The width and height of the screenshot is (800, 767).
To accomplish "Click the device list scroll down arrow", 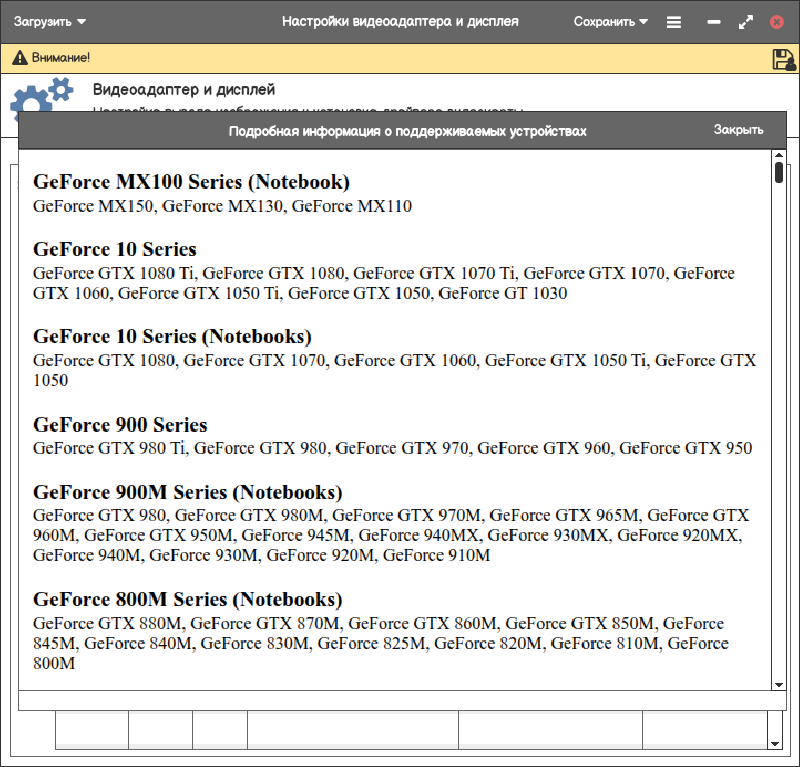I will 779,684.
